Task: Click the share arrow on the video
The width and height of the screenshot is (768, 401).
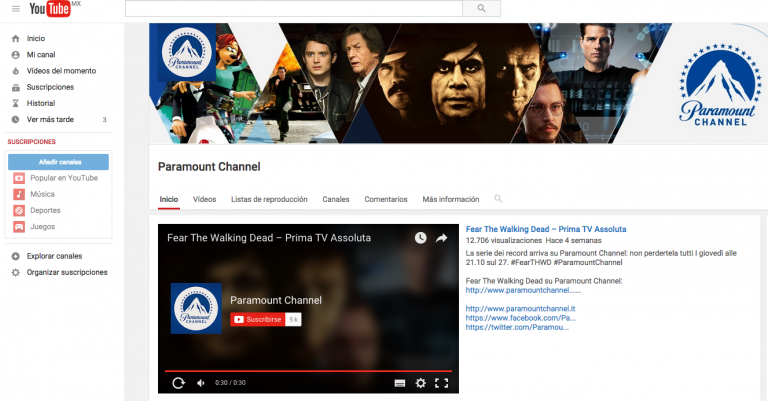Action: (x=442, y=238)
